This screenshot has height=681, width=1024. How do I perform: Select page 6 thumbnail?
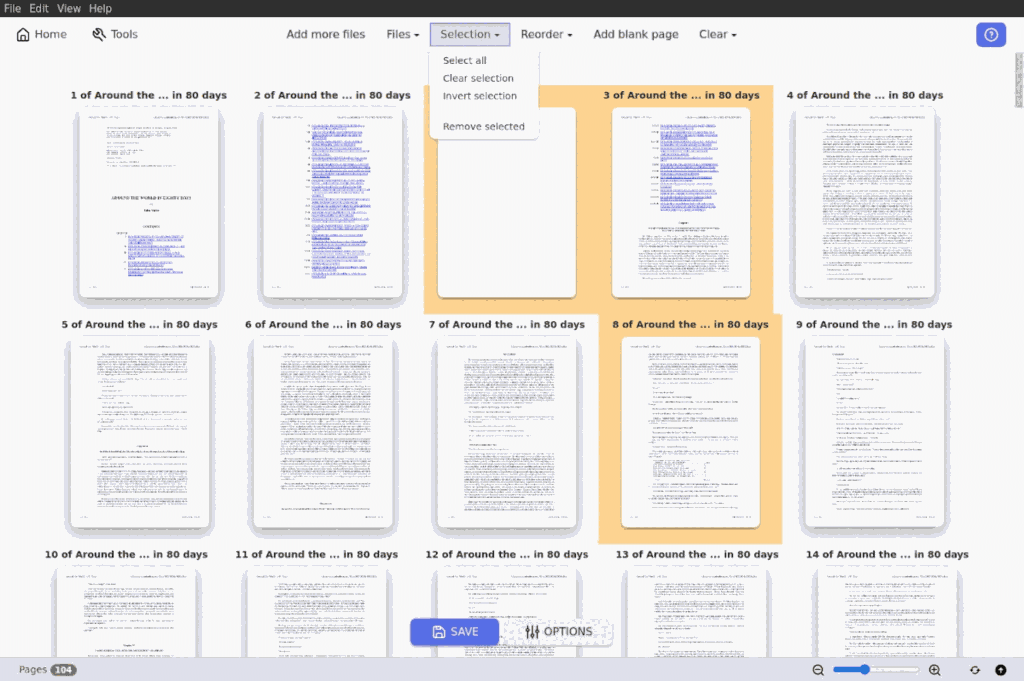[323, 432]
